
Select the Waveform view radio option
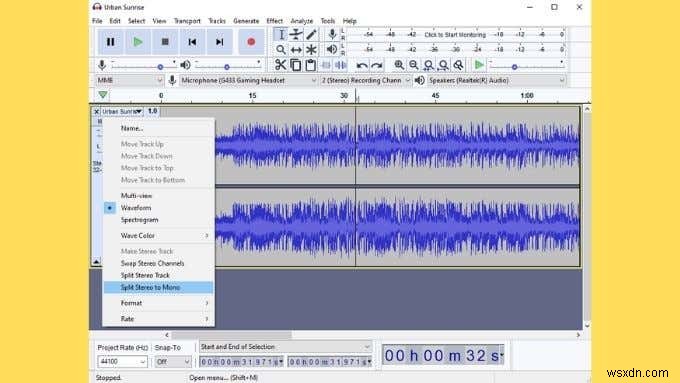[x=158, y=208]
